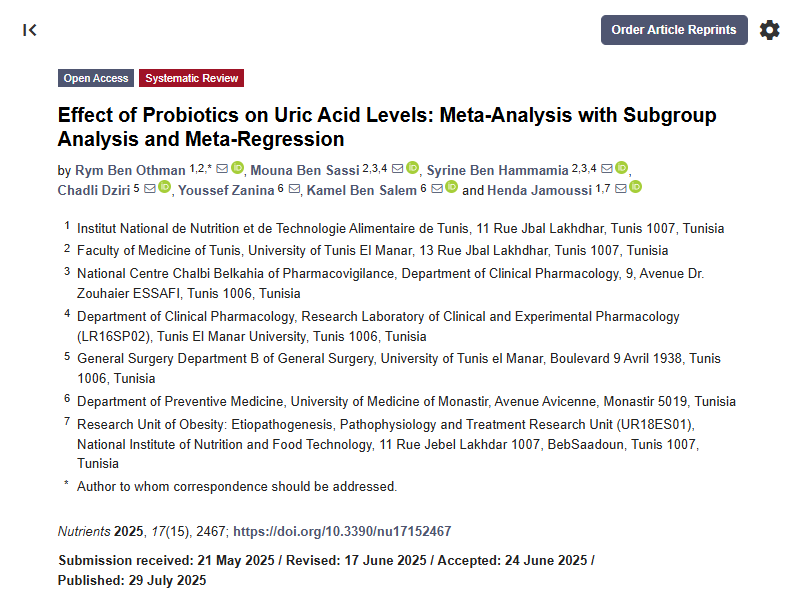
Task: Click envelope icon for Syrine Ben Hammamia
Action: pos(607,168)
